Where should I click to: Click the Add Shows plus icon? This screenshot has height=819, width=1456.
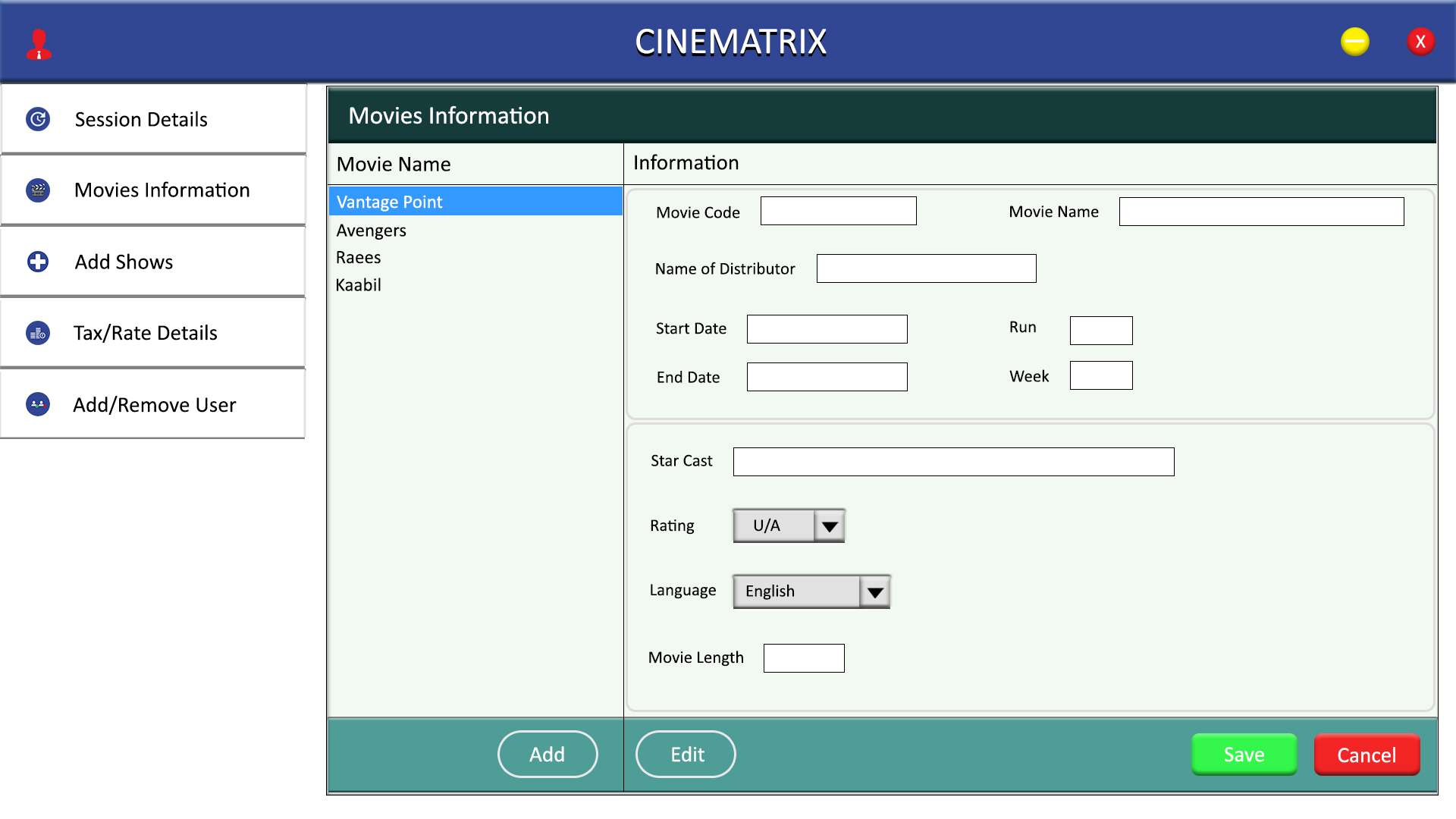(x=38, y=262)
